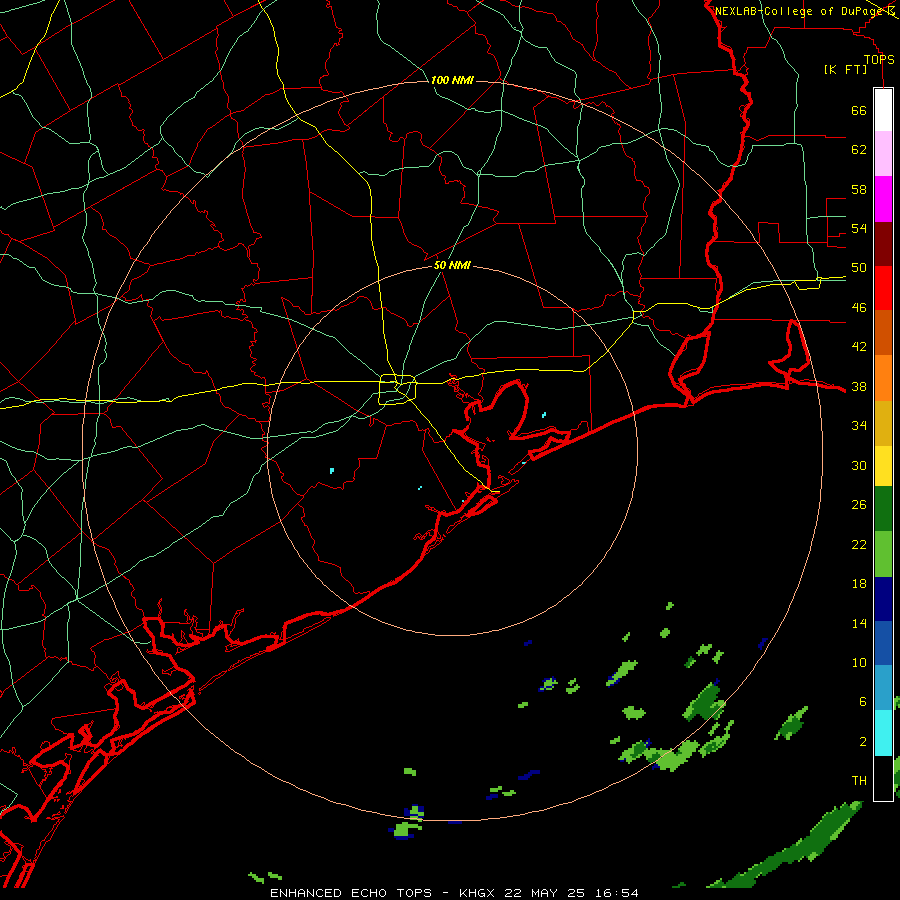The image size is (900, 900).
Task: Click the "38" legend value
Action: [x=859, y=387]
